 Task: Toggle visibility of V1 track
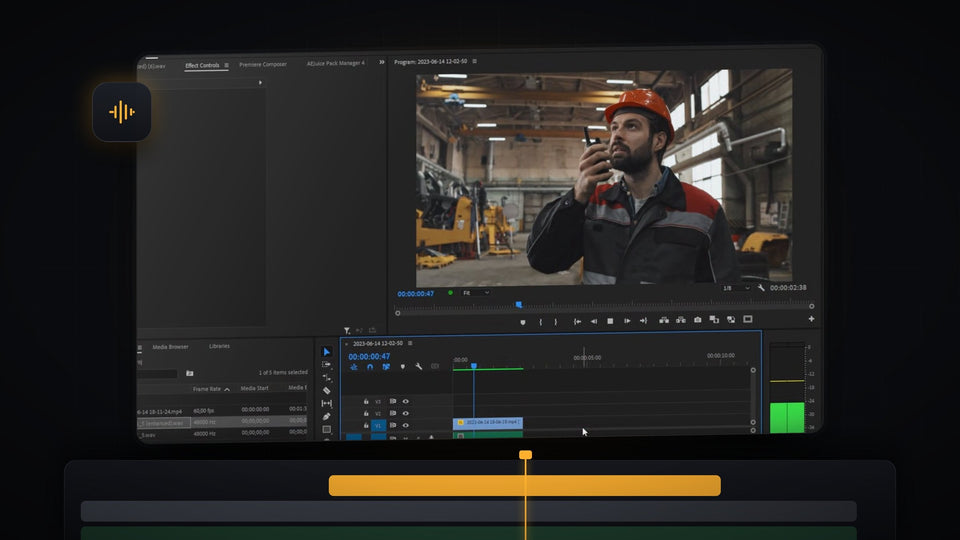pos(405,426)
